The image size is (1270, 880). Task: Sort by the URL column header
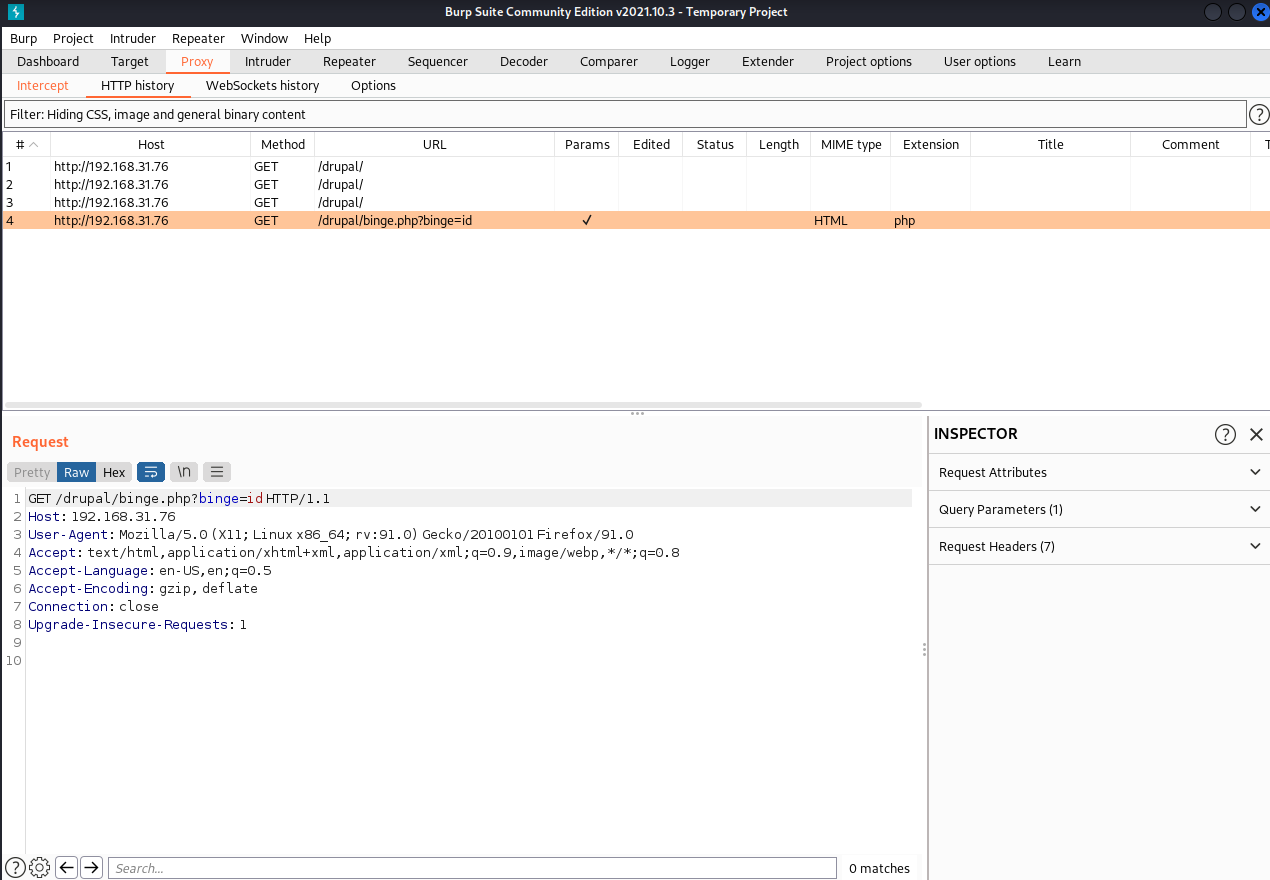[x=435, y=144]
